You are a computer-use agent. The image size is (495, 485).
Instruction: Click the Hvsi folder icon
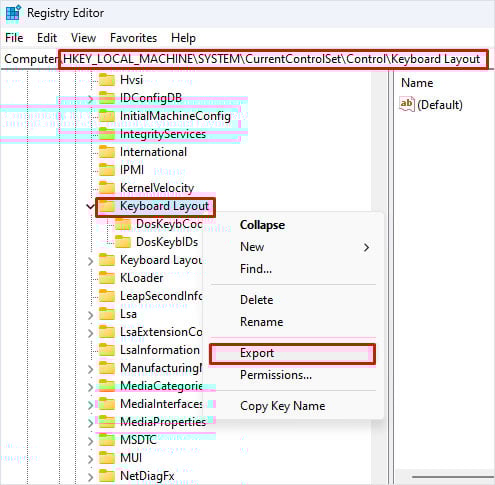click(107, 80)
